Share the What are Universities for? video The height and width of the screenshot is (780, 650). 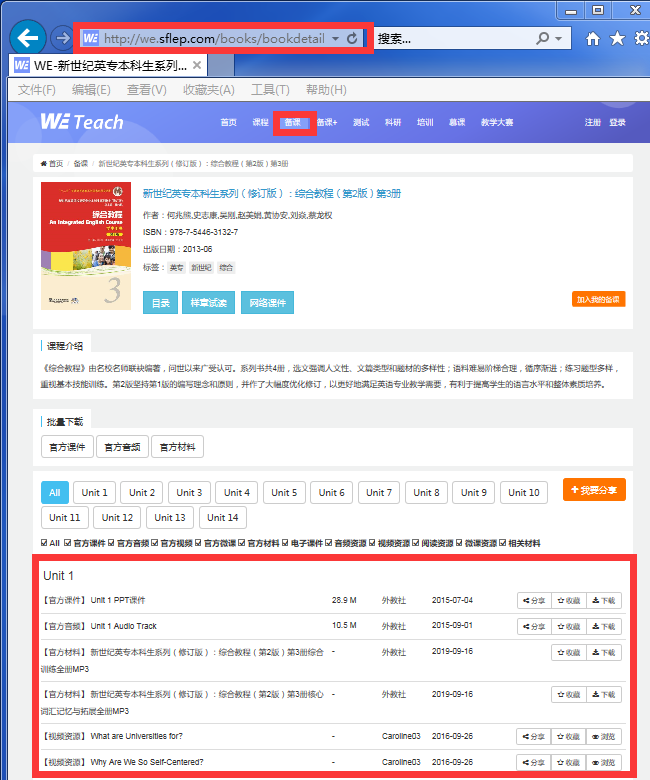[x=534, y=736]
